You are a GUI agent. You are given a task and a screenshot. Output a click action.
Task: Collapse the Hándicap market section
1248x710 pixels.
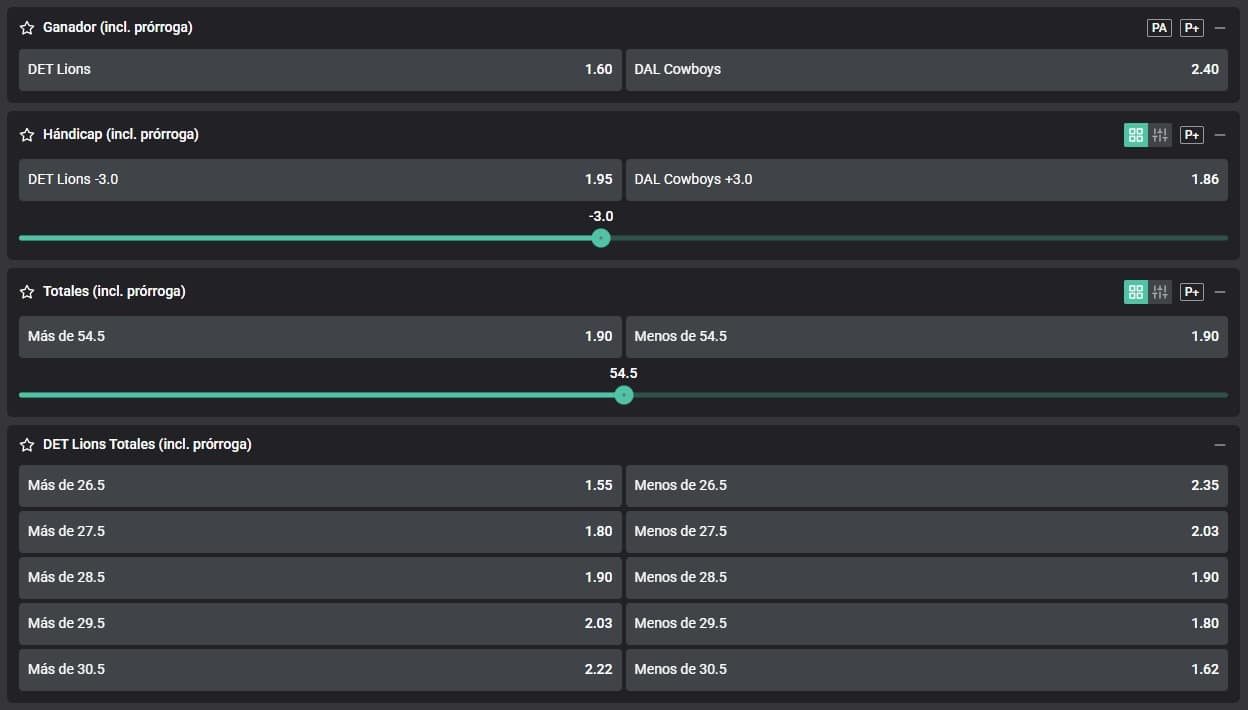(1219, 135)
